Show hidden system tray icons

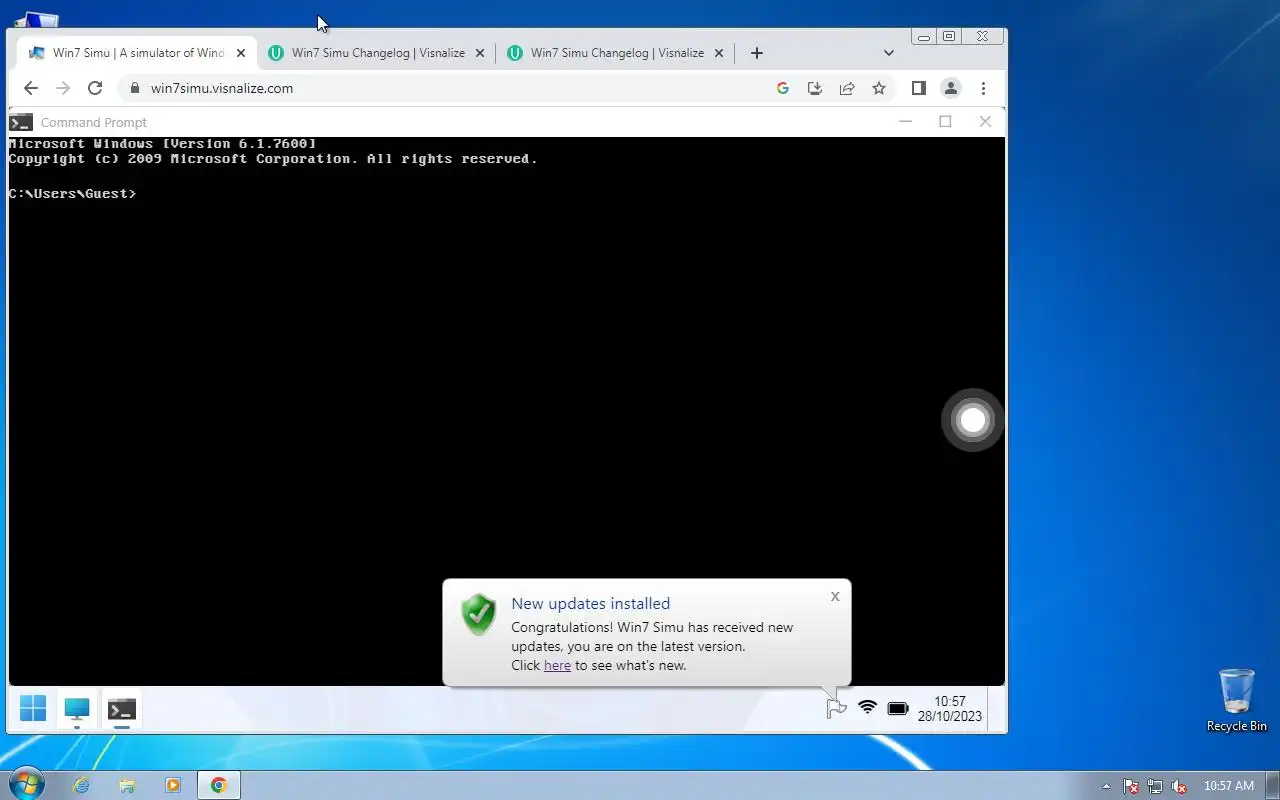click(x=1106, y=786)
